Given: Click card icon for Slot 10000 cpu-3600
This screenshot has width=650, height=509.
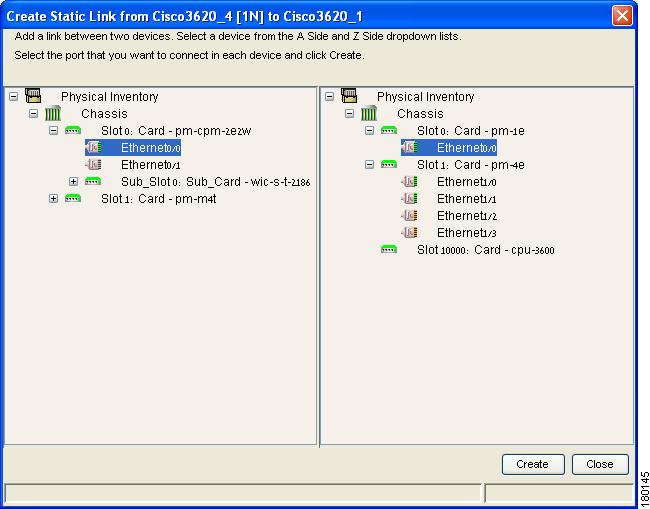Looking at the screenshot, I should point(389,249).
